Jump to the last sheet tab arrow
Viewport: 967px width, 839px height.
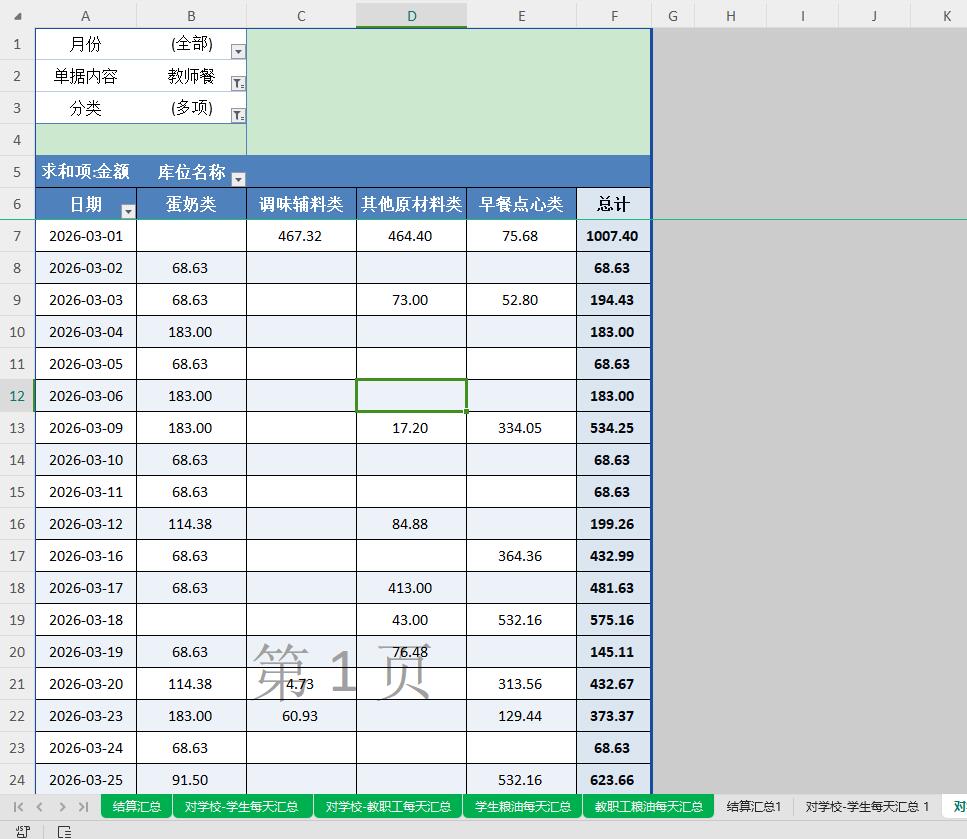[x=83, y=806]
